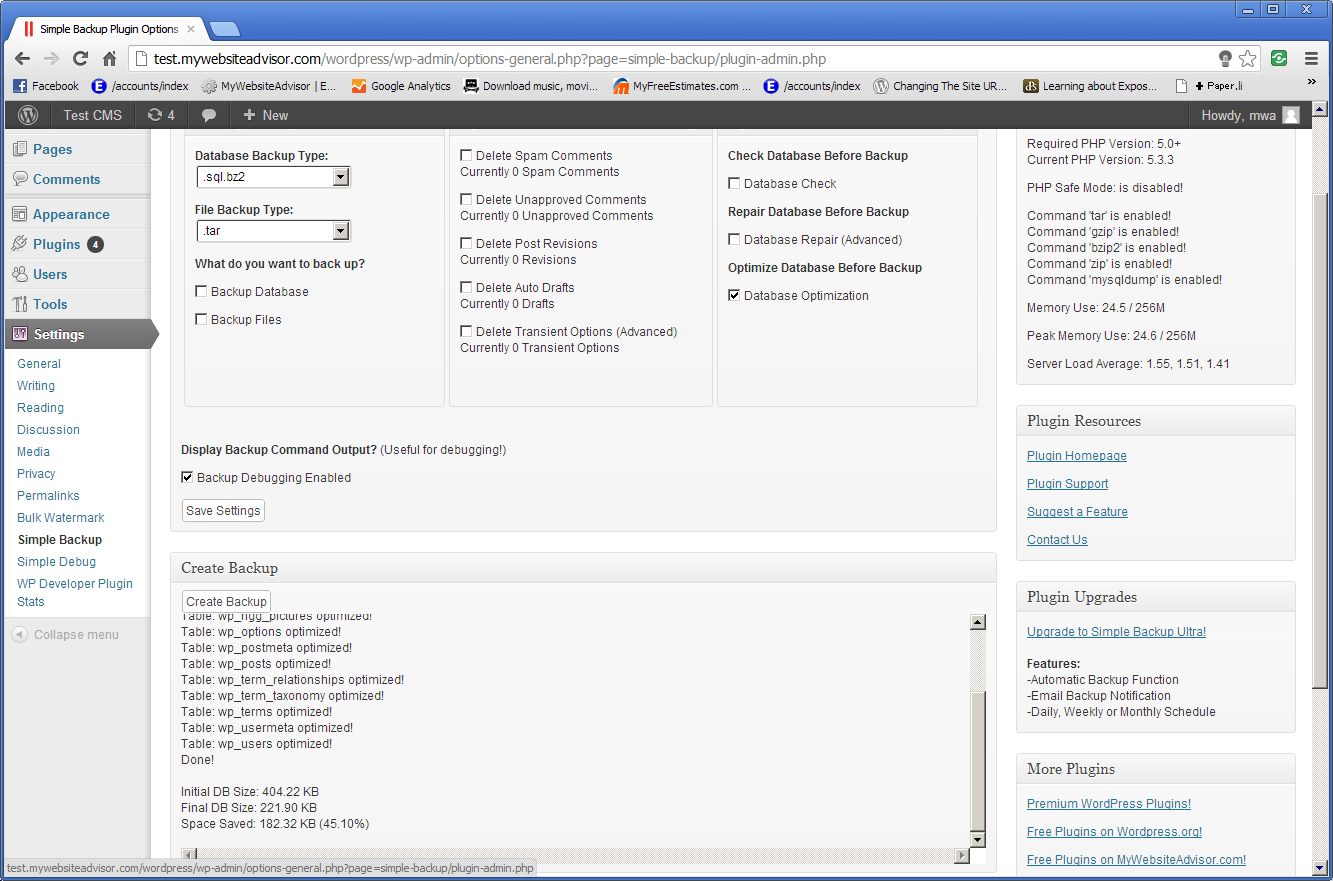This screenshot has width=1333, height=881.
Task: Click the Save Settings button
Action: (223, 511)
